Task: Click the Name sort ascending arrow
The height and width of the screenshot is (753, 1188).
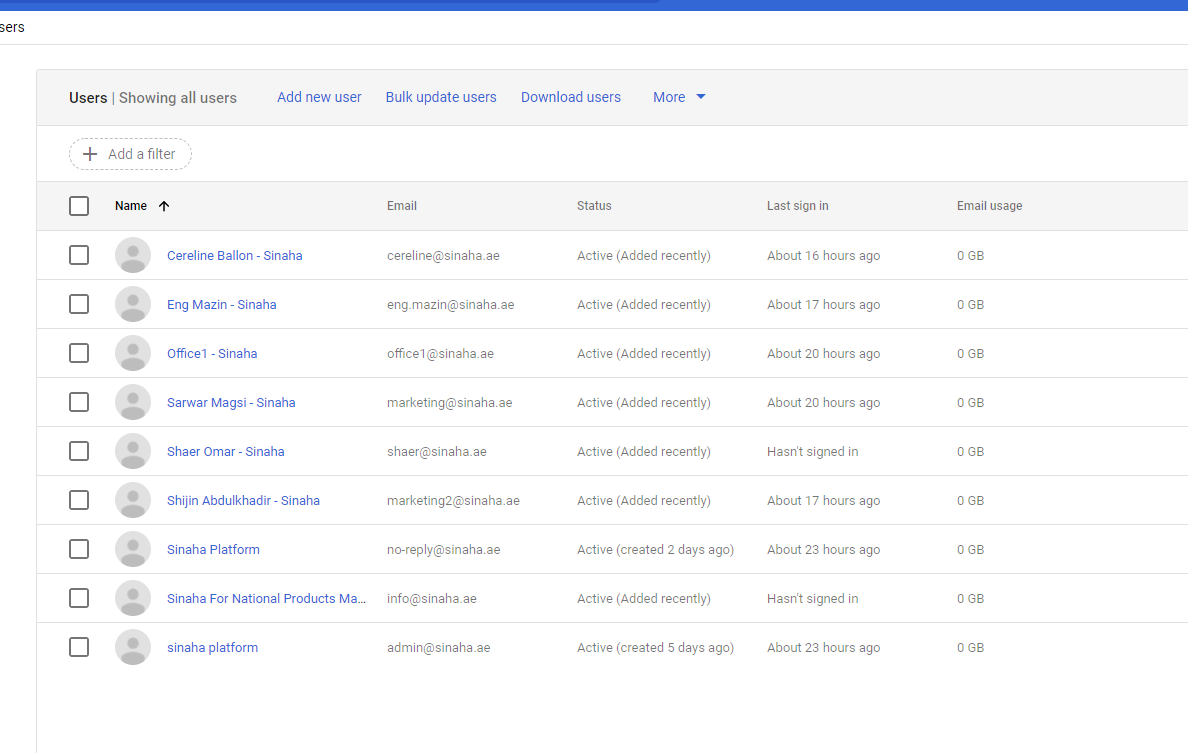Action: 164,206
